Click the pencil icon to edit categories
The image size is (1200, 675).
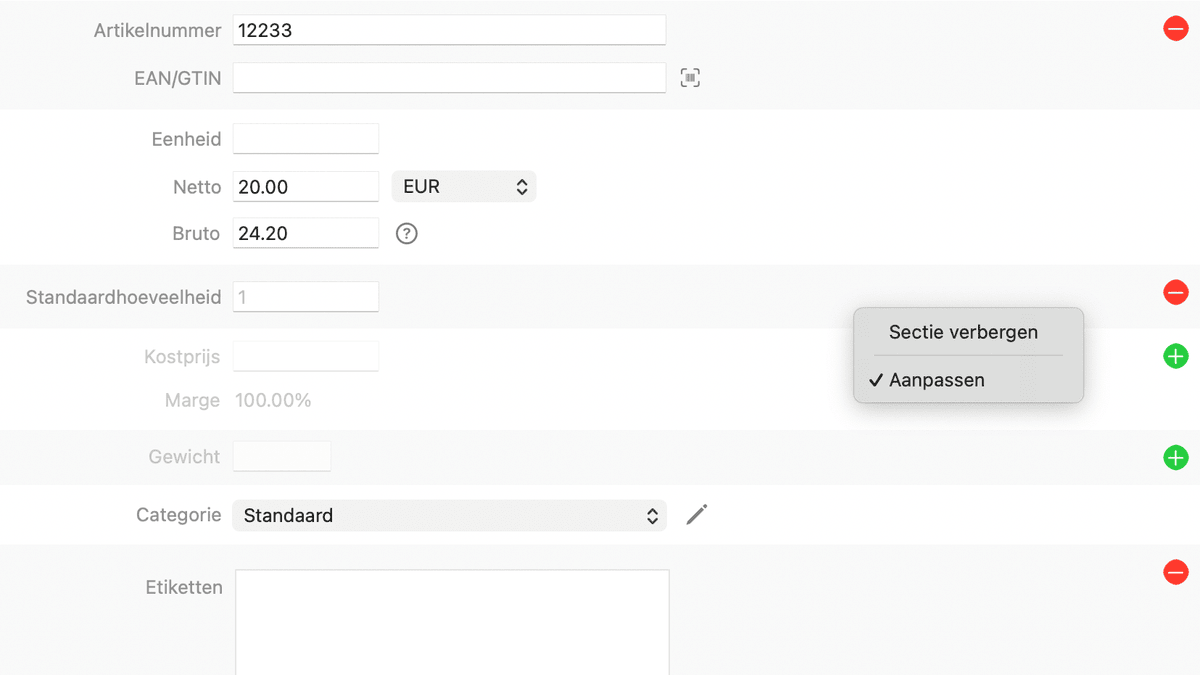[697, 515]
